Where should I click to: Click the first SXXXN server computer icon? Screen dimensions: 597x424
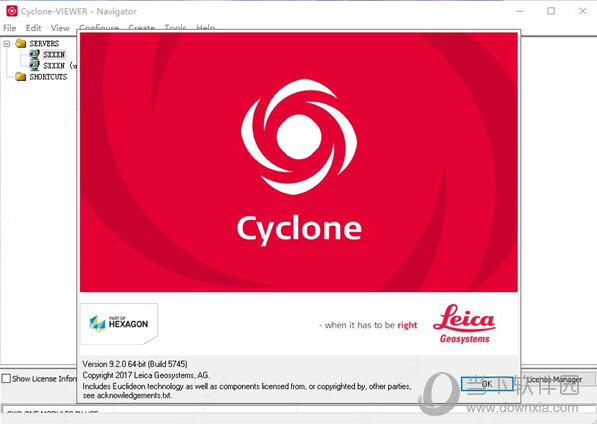35,54
